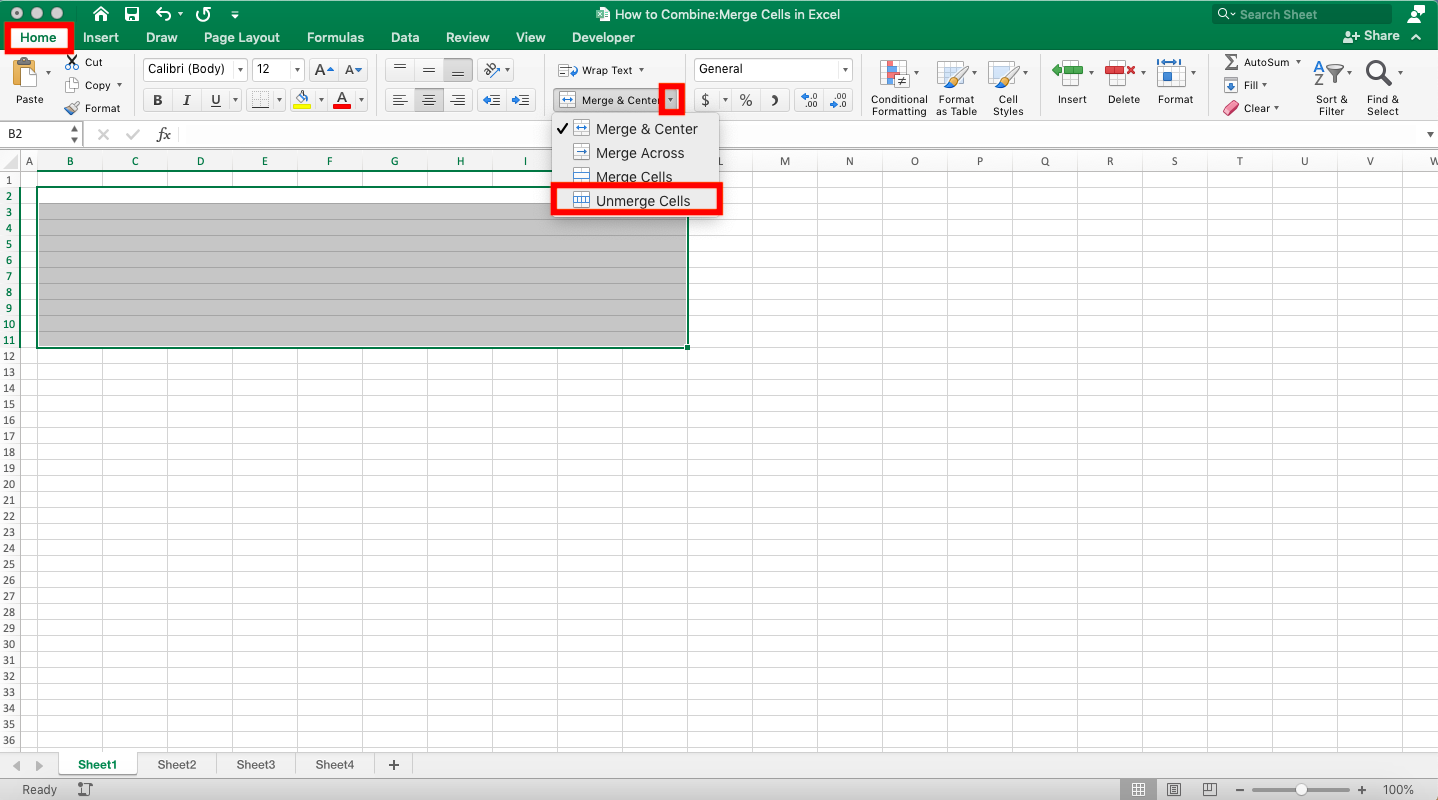The image size is (1438, 800).
Task: Click the Undo arrow icon
Action: pyautogui.click(x=164, y=14)
